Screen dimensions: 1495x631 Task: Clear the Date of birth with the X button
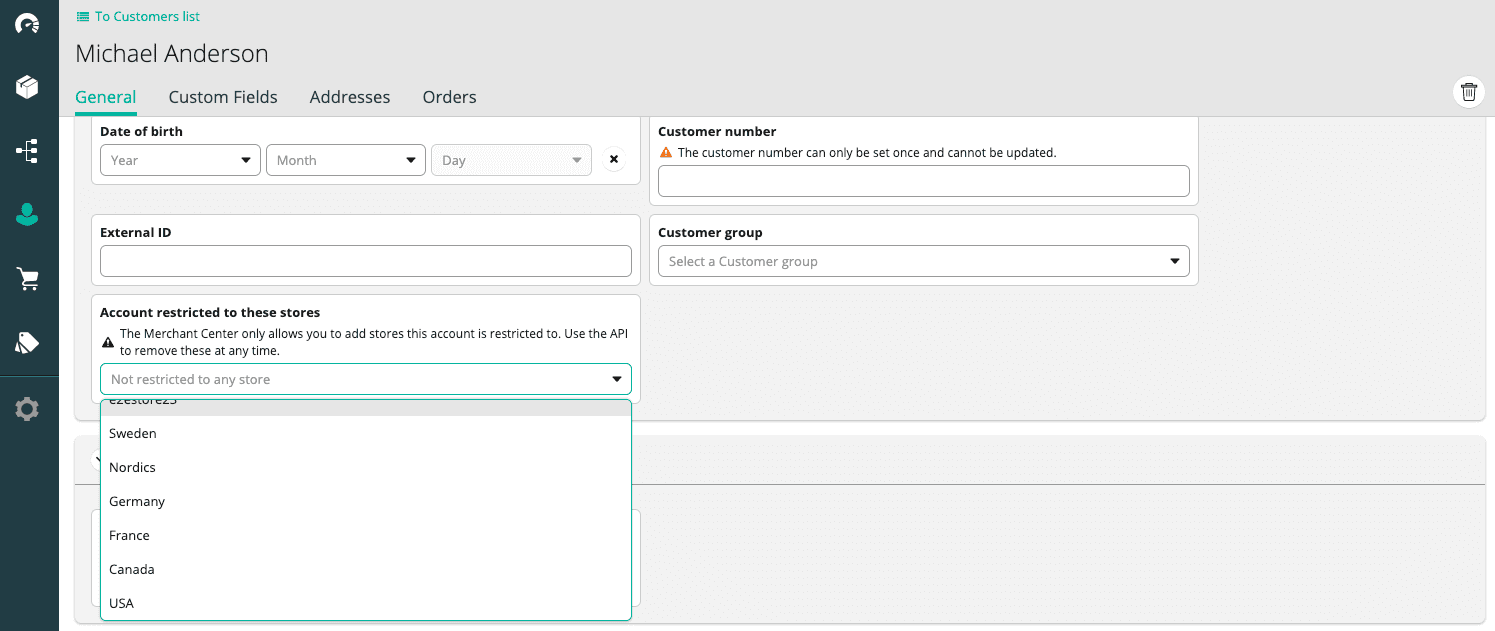[x=614, y=158]
